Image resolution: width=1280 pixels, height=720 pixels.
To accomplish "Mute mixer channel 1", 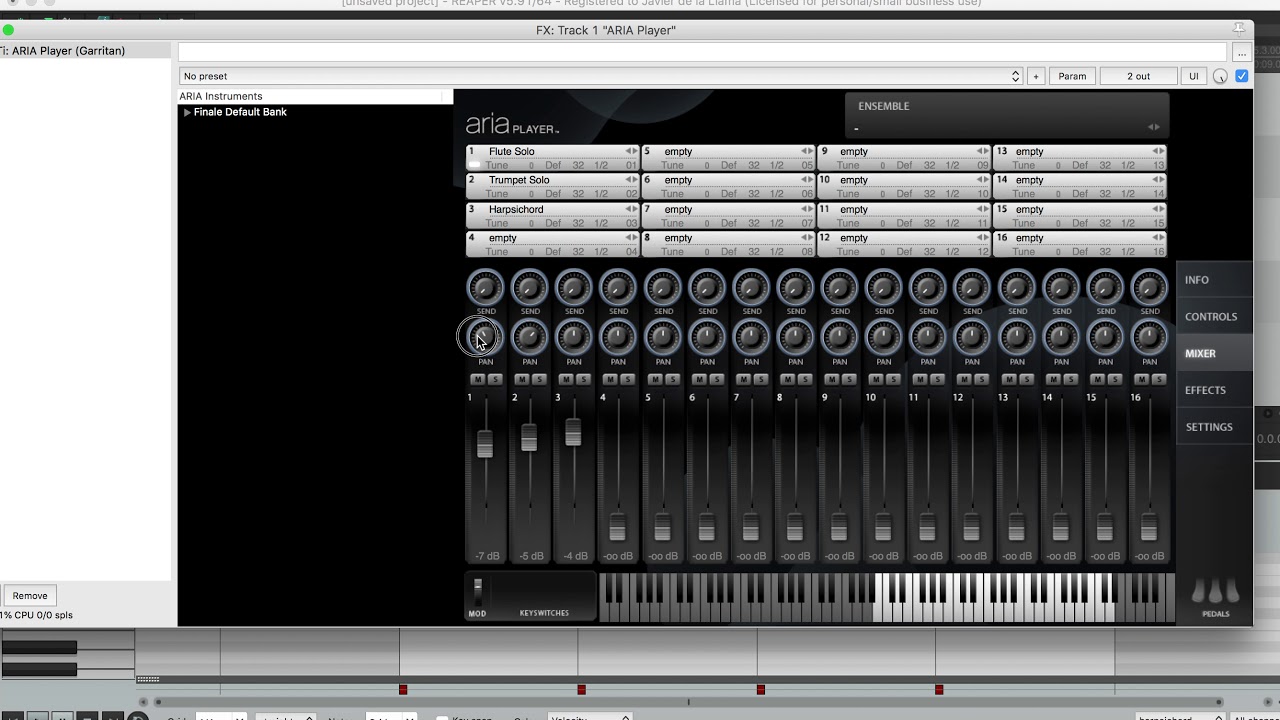I will tap(477, 379).
